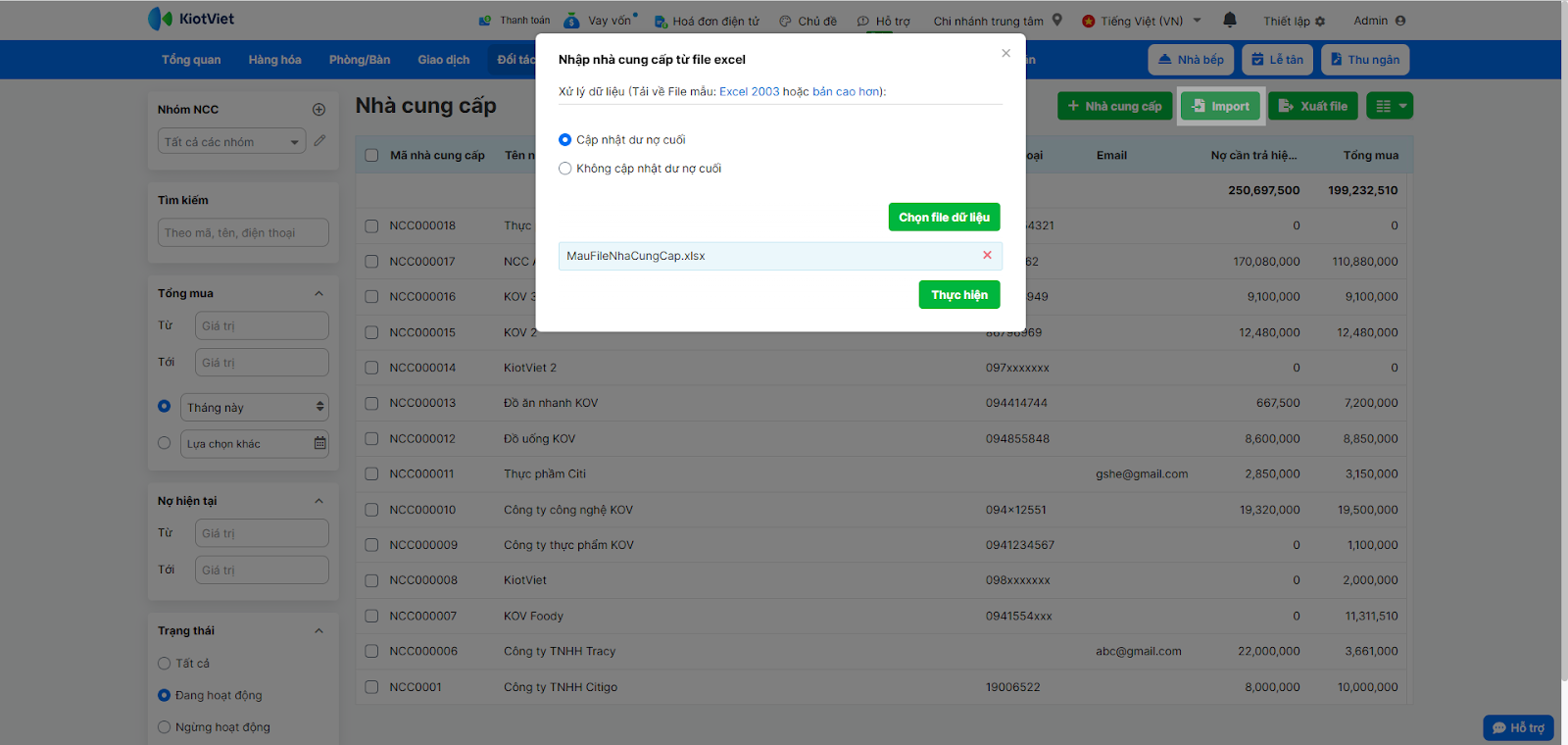
Task: Open Chủ đề theme settings
Action: coord(808,21)
